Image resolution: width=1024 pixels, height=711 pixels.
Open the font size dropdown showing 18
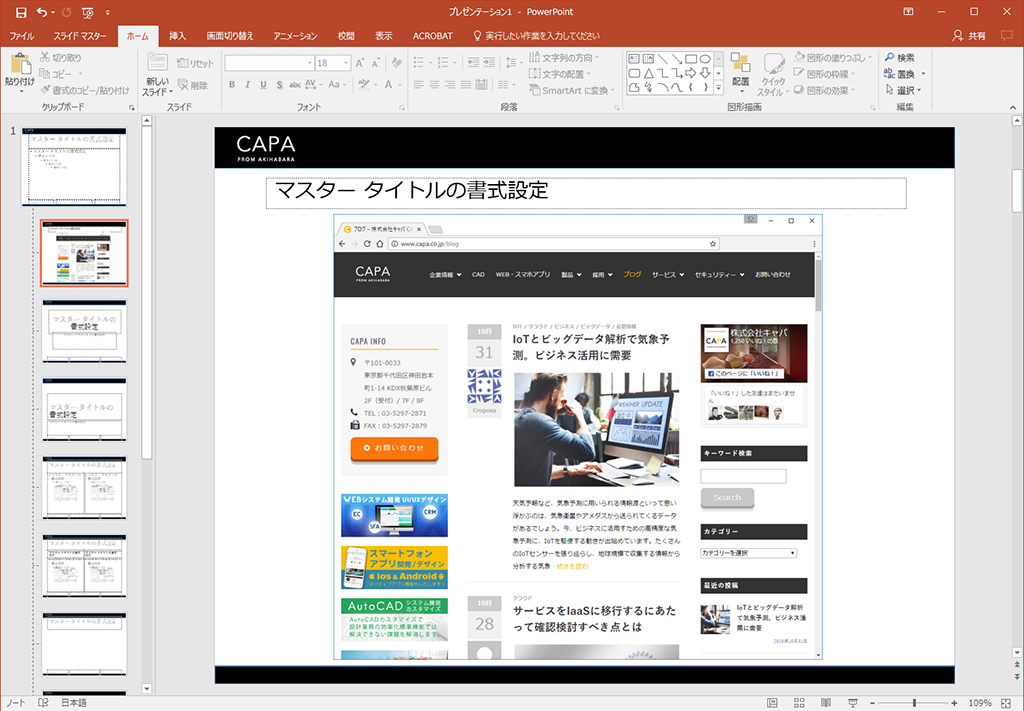[x=333, y=63]
